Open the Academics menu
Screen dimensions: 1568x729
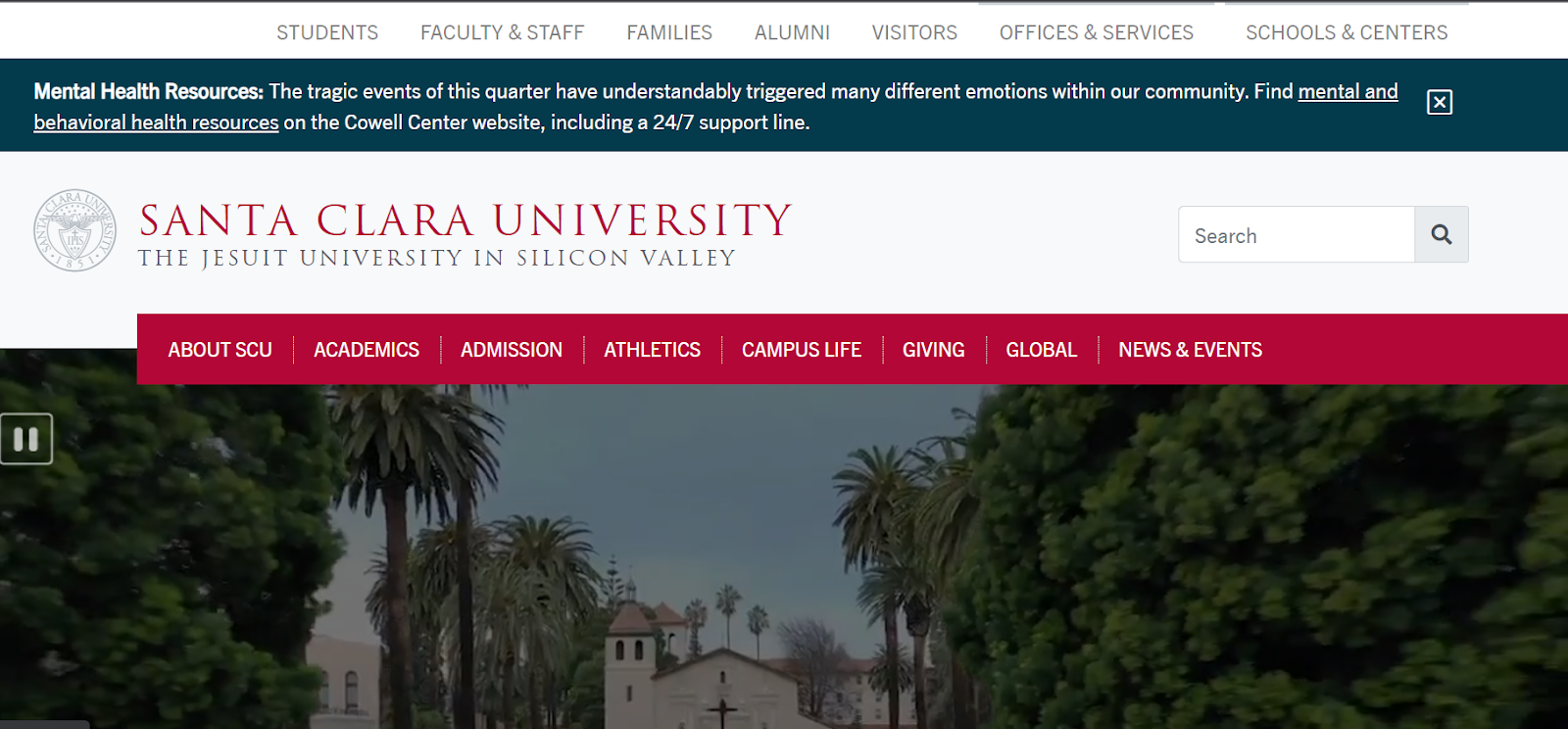[367, 350]
